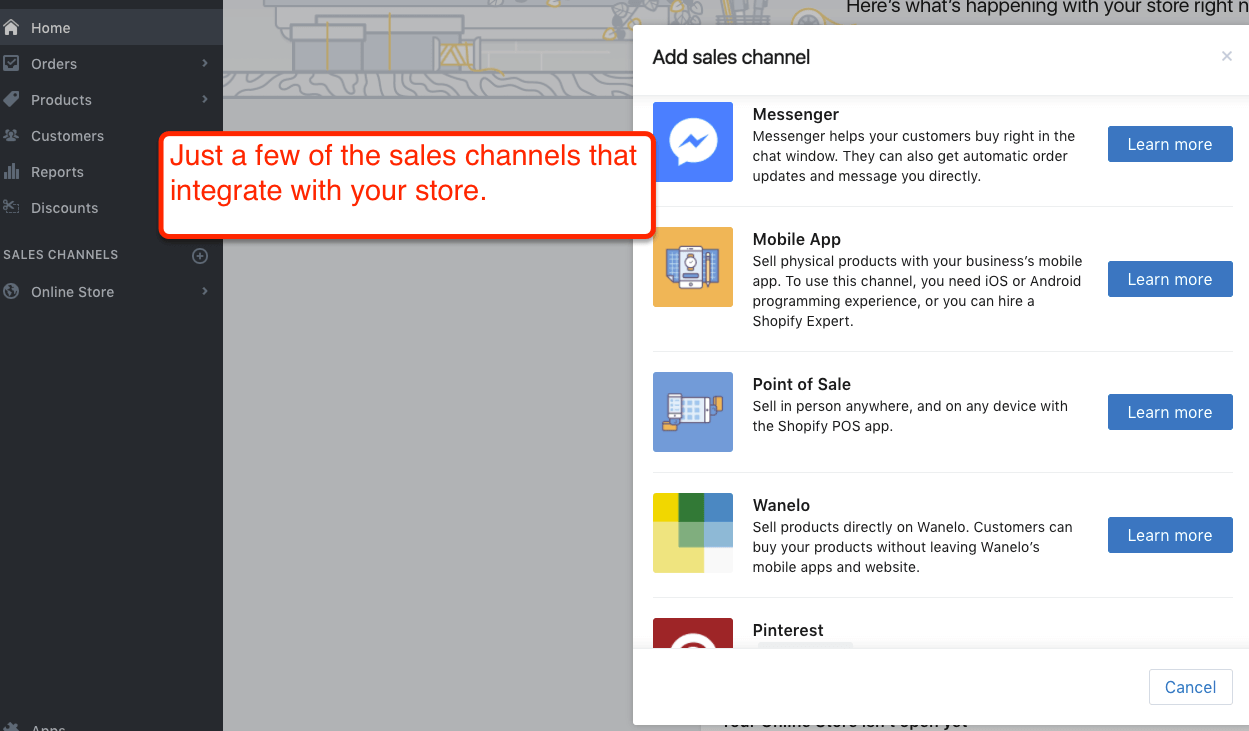This screenshot has height=731, width=1249.
Task: Click the Pinterest channel title
Action: coord(788,630)
